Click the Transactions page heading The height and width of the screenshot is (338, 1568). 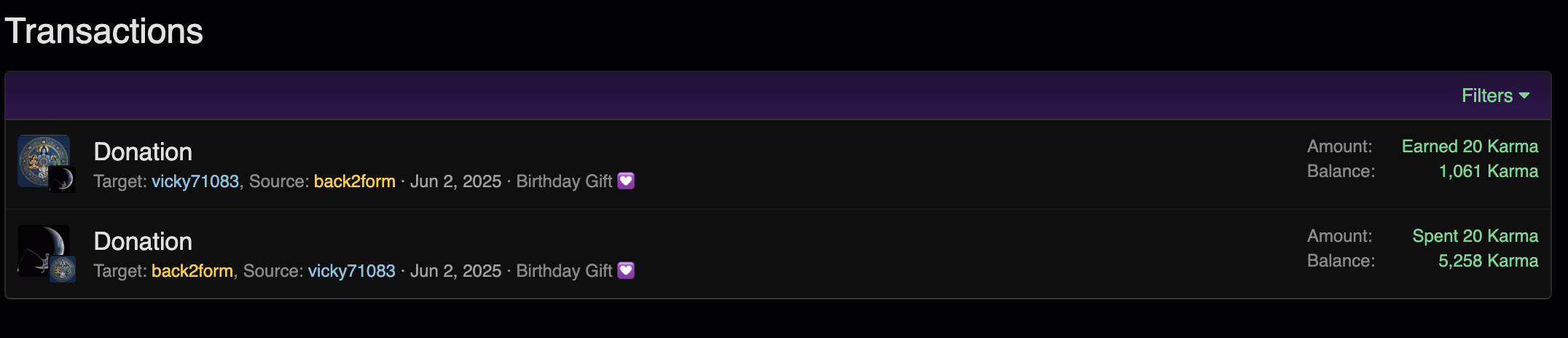[x=103, y=31]
